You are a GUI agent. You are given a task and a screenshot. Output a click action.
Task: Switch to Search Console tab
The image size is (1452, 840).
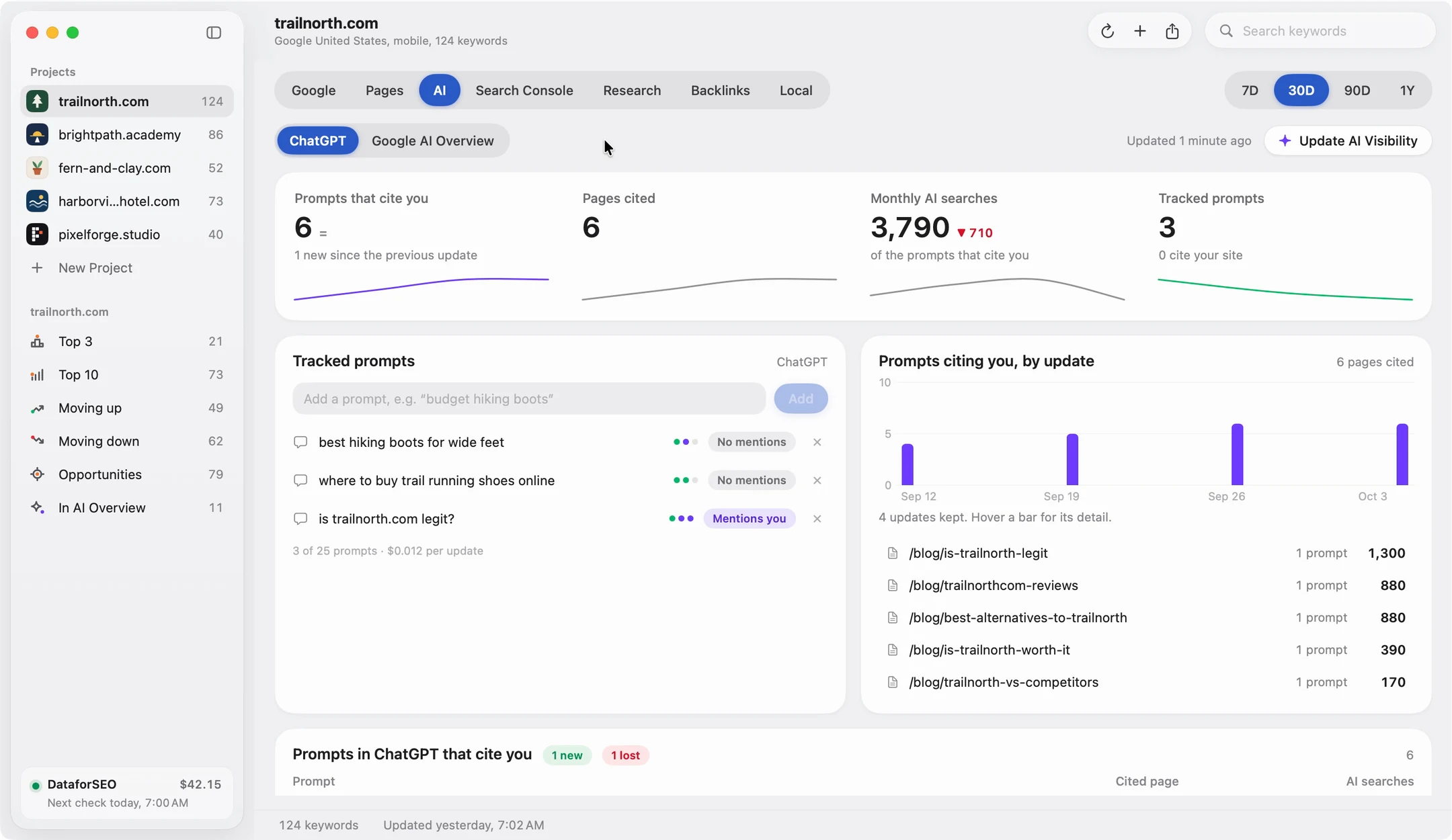524,90
